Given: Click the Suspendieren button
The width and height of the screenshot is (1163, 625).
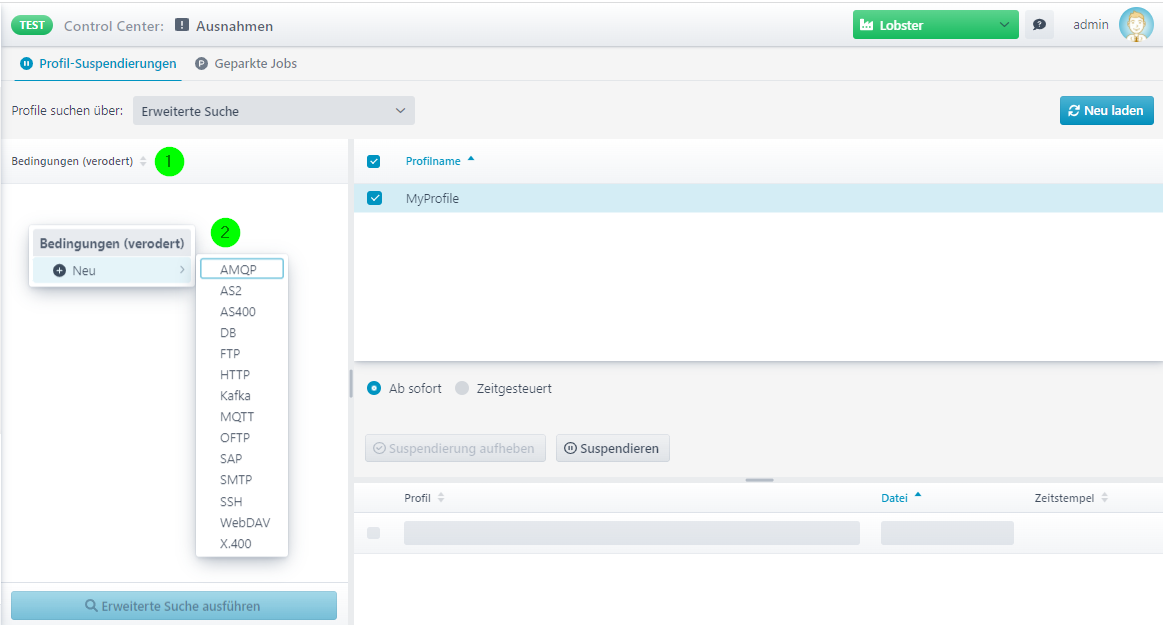Looking at the screenshot, I should coord(612,448).
